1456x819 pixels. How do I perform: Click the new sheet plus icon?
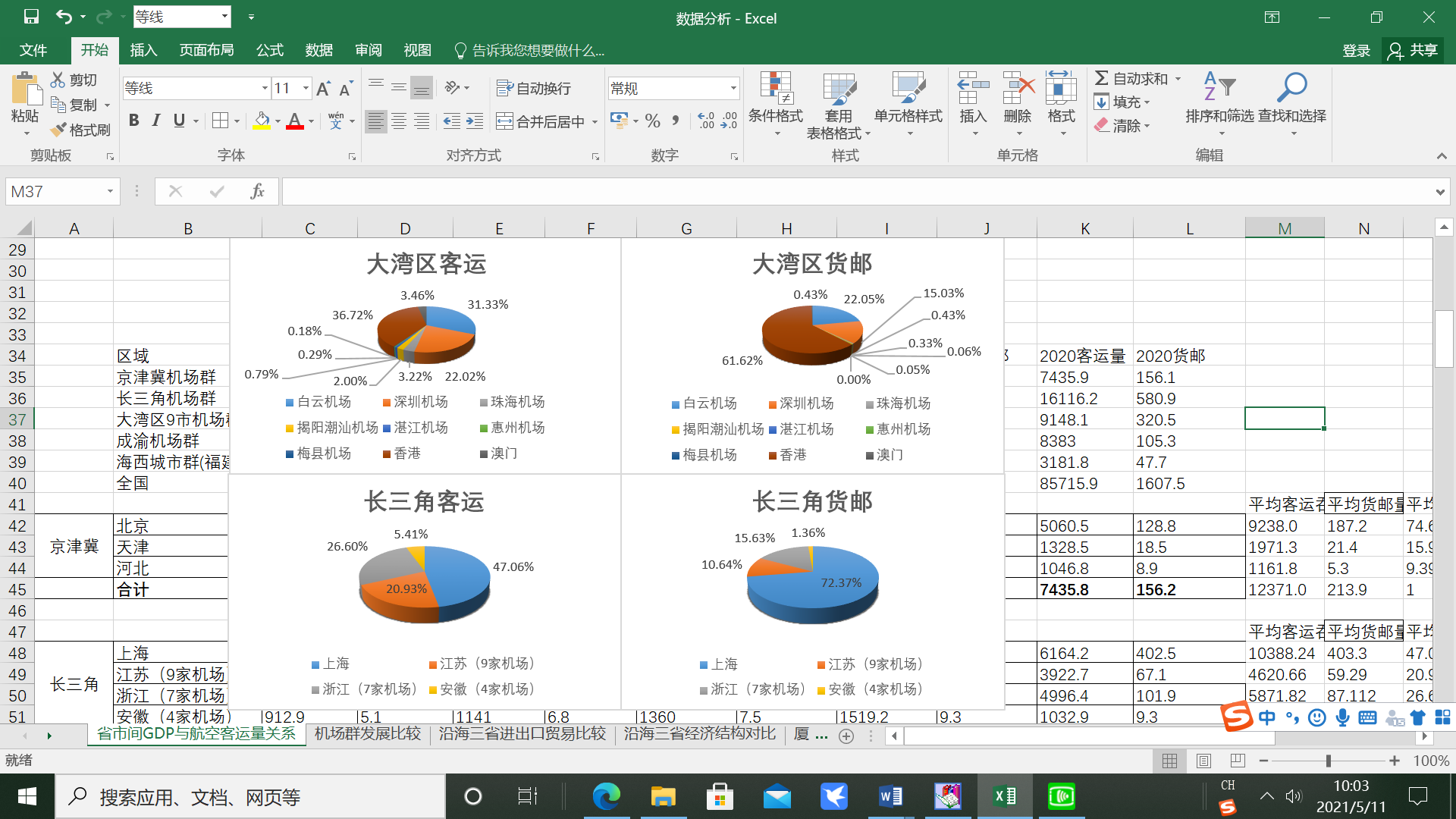coord(846,736)
